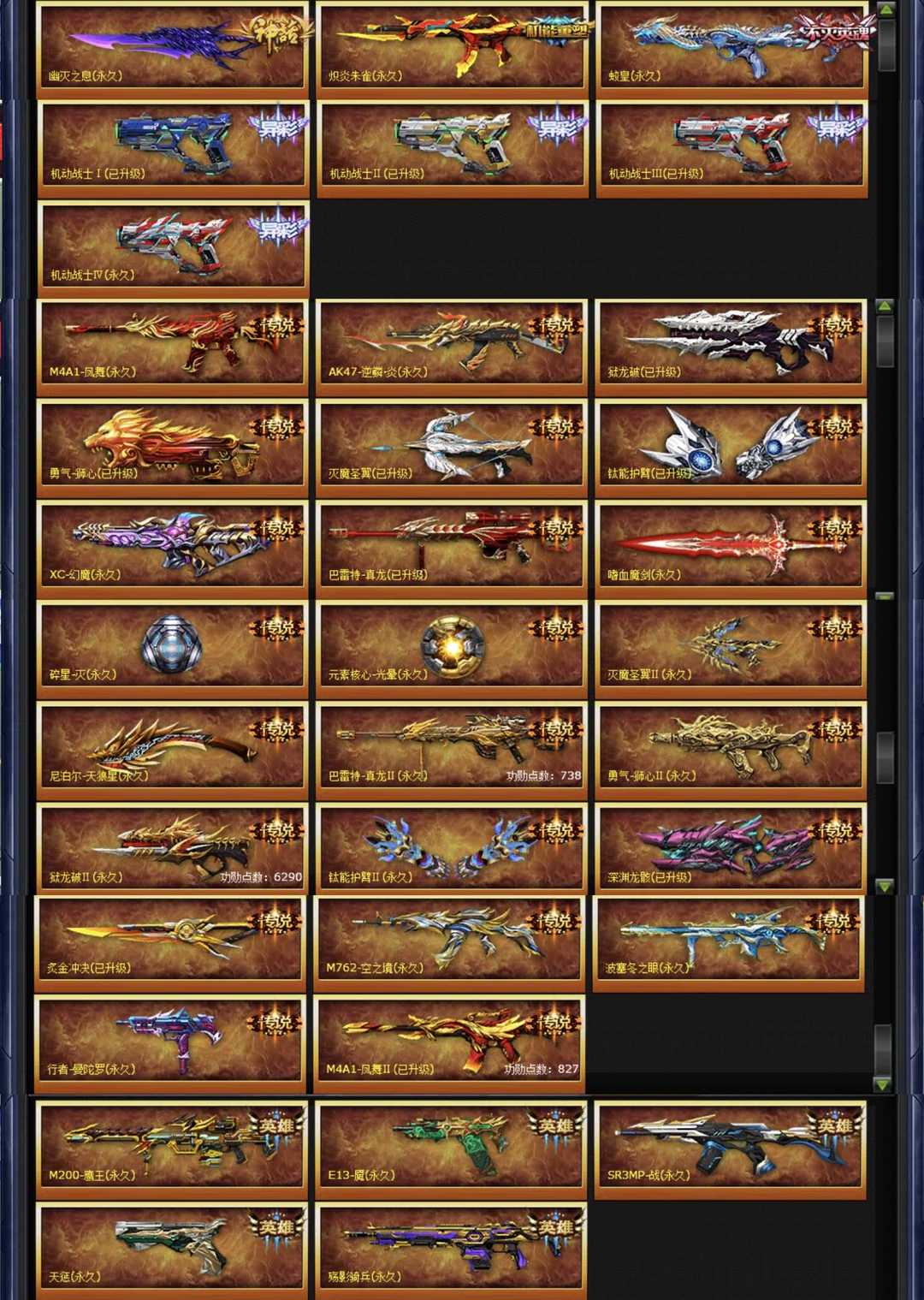Select the SR3MP-战 hero weapon

point(731,1150)
